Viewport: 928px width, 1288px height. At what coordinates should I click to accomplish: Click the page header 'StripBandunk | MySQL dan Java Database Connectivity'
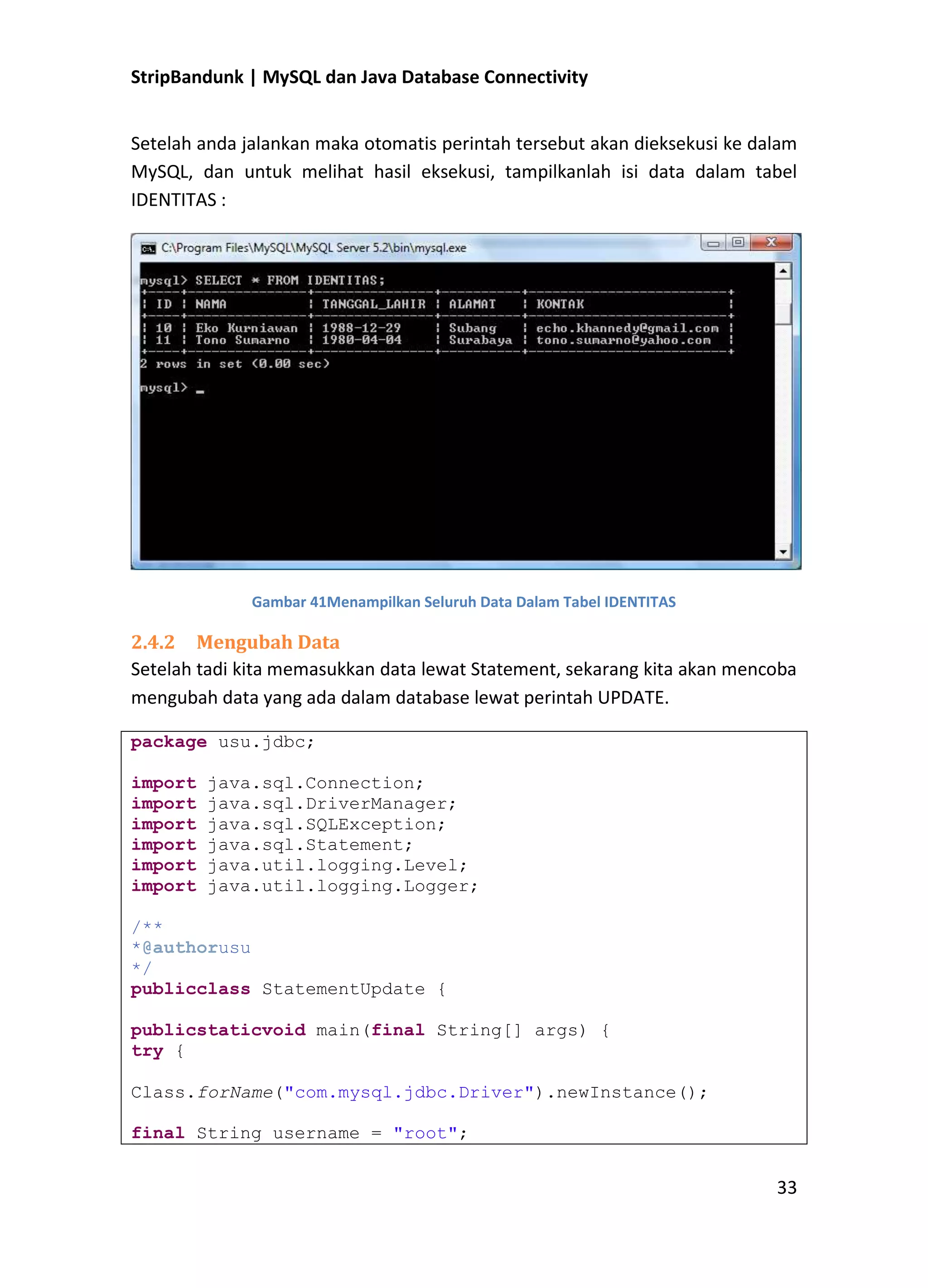(x=359, y=77)
